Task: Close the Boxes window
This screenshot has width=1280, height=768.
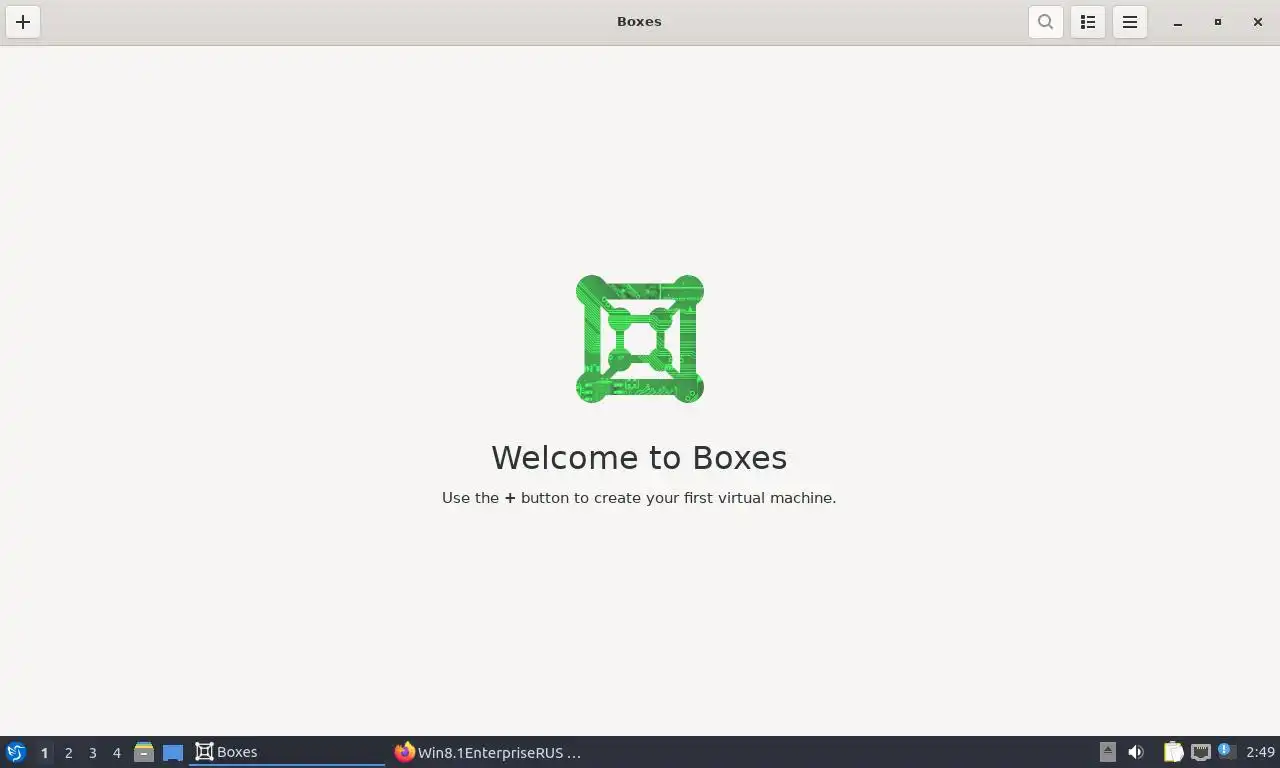Action: click(1258, 22)
